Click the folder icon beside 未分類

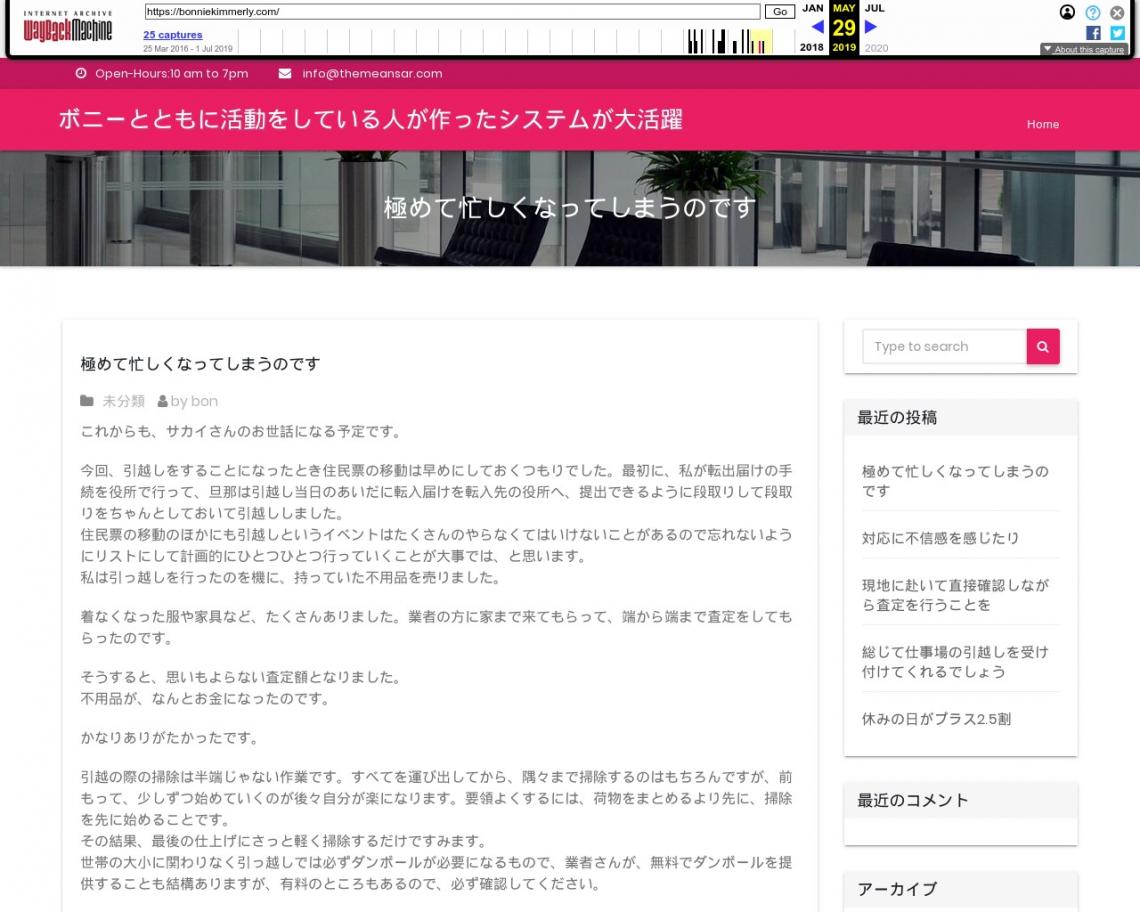point(87,401)
